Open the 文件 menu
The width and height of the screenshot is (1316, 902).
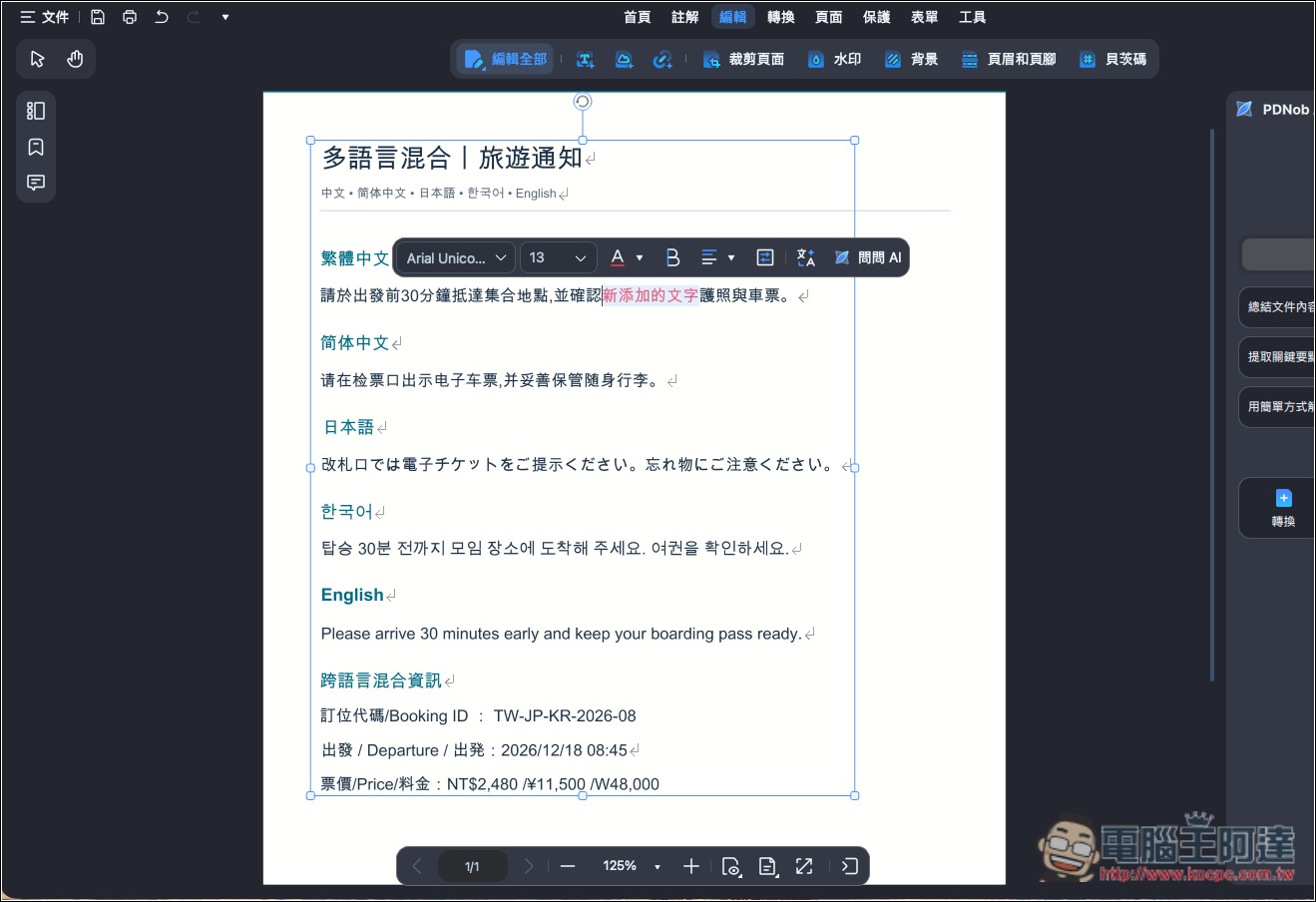tap(45, 17)
